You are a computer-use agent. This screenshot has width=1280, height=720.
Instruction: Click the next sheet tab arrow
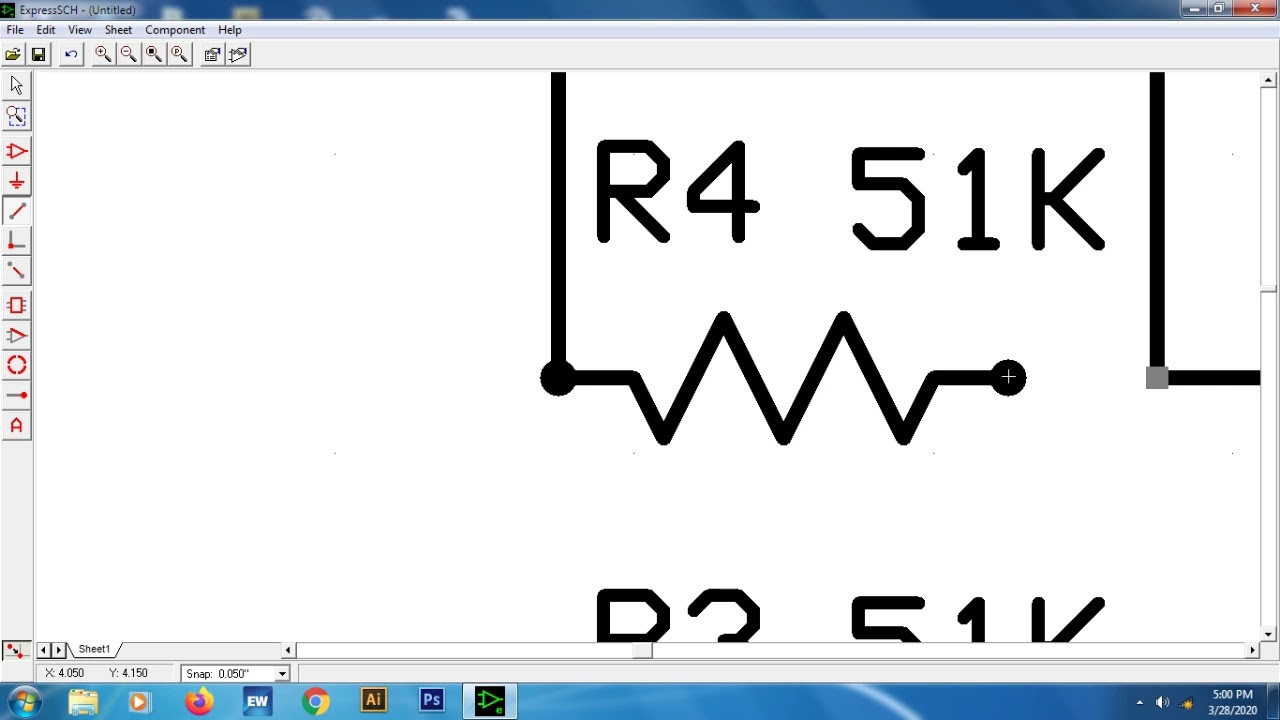coord(58,650)
